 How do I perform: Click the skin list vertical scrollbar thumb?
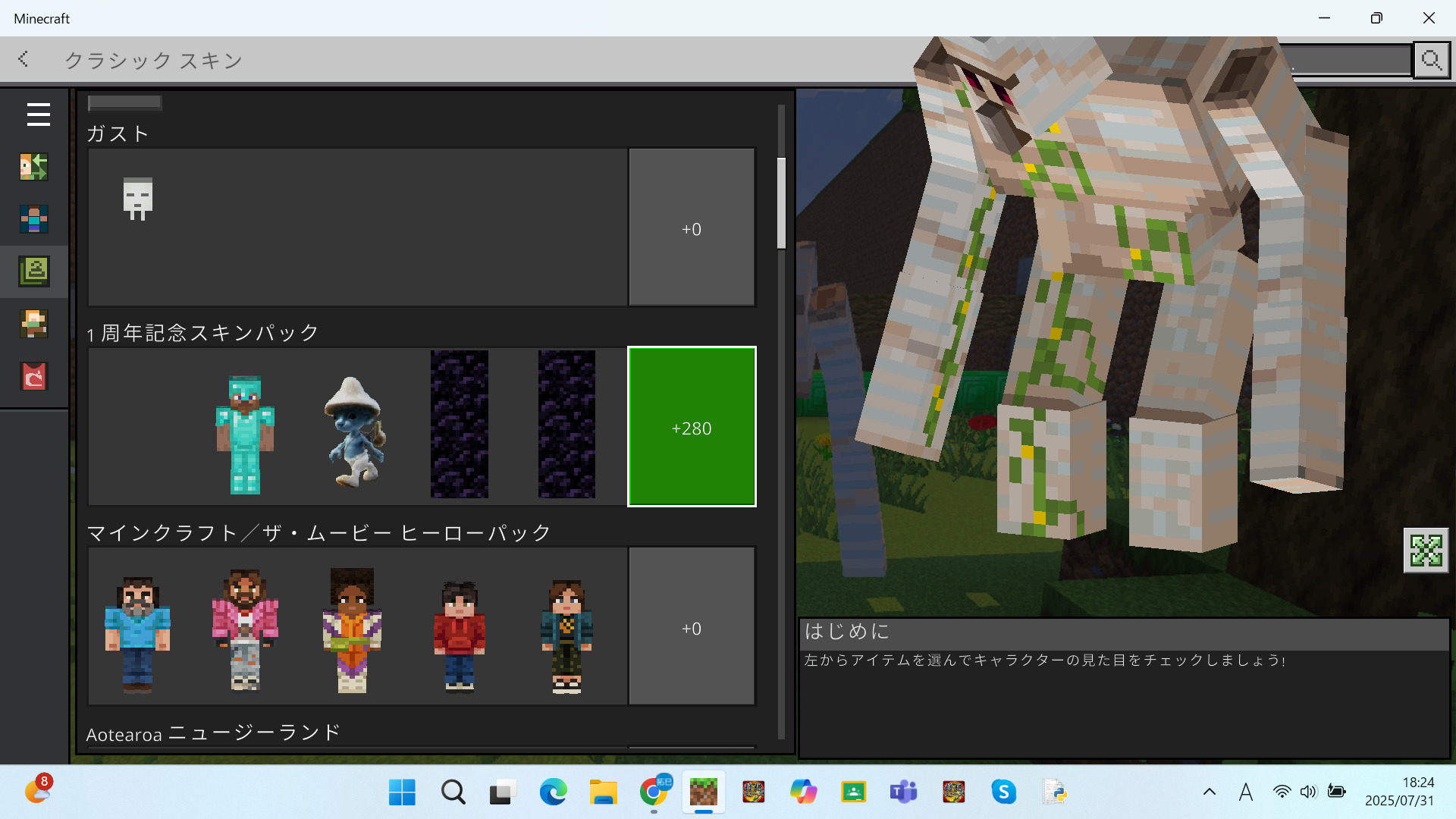pos(781,203)
